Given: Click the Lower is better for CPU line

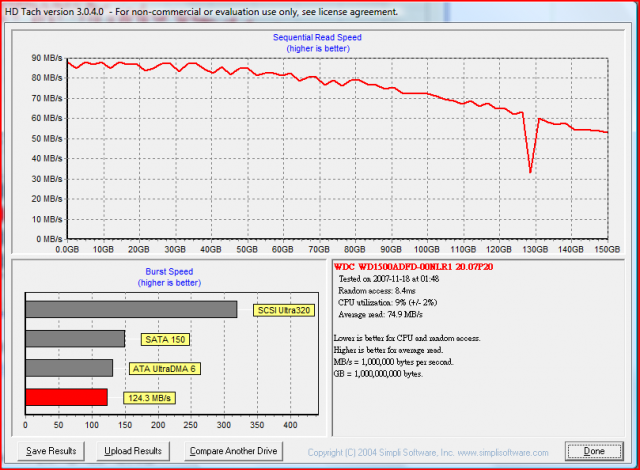Looking at the screenshot, I should click(407, 338).
